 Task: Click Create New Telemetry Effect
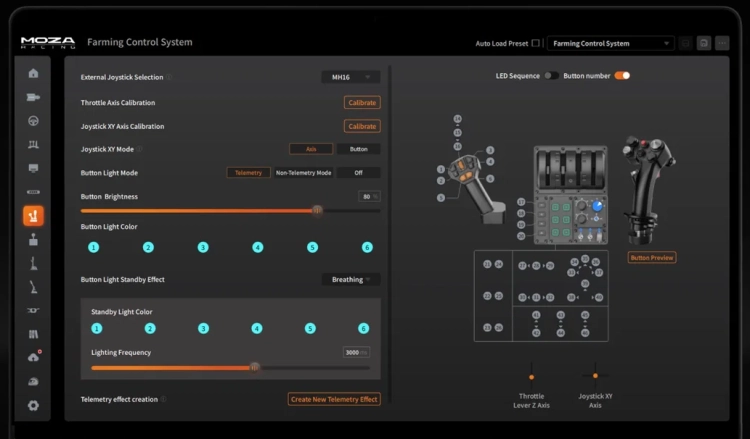334,399
